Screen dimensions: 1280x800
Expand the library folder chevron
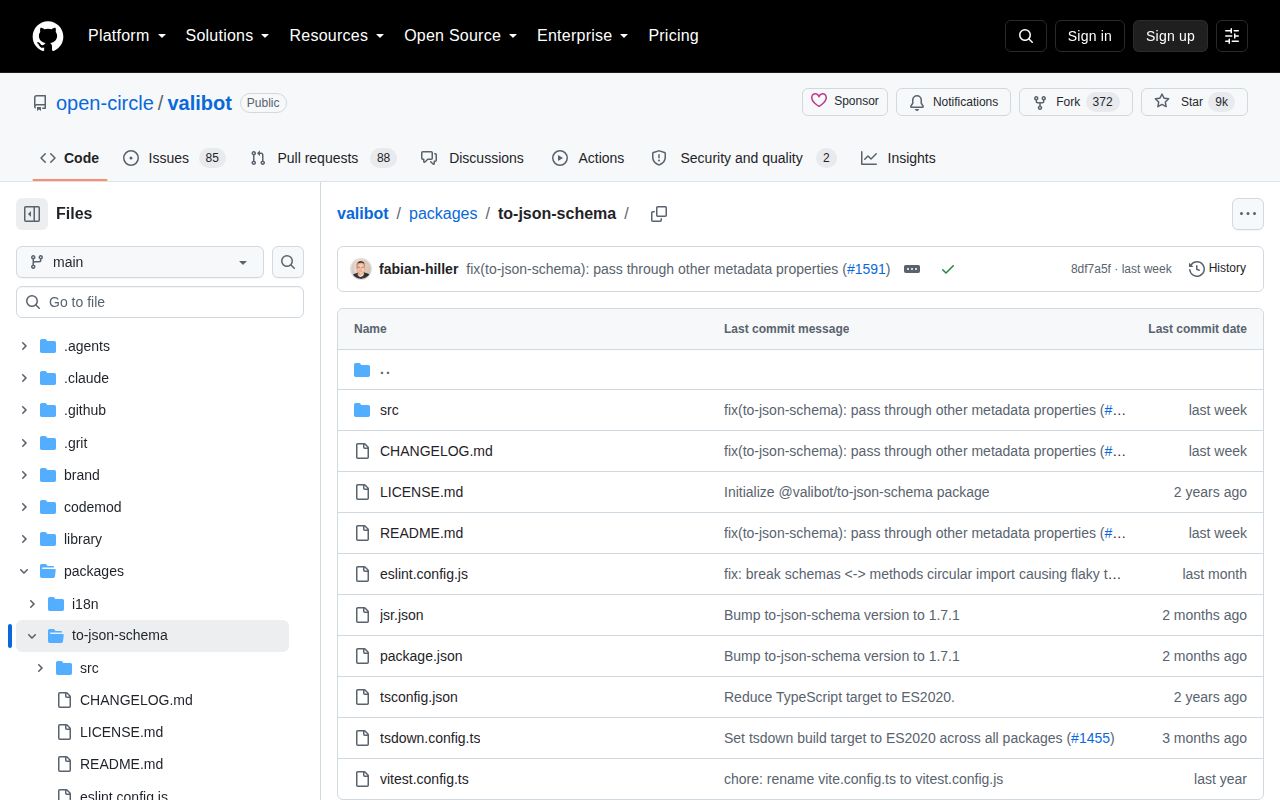(x=24, y=539)
